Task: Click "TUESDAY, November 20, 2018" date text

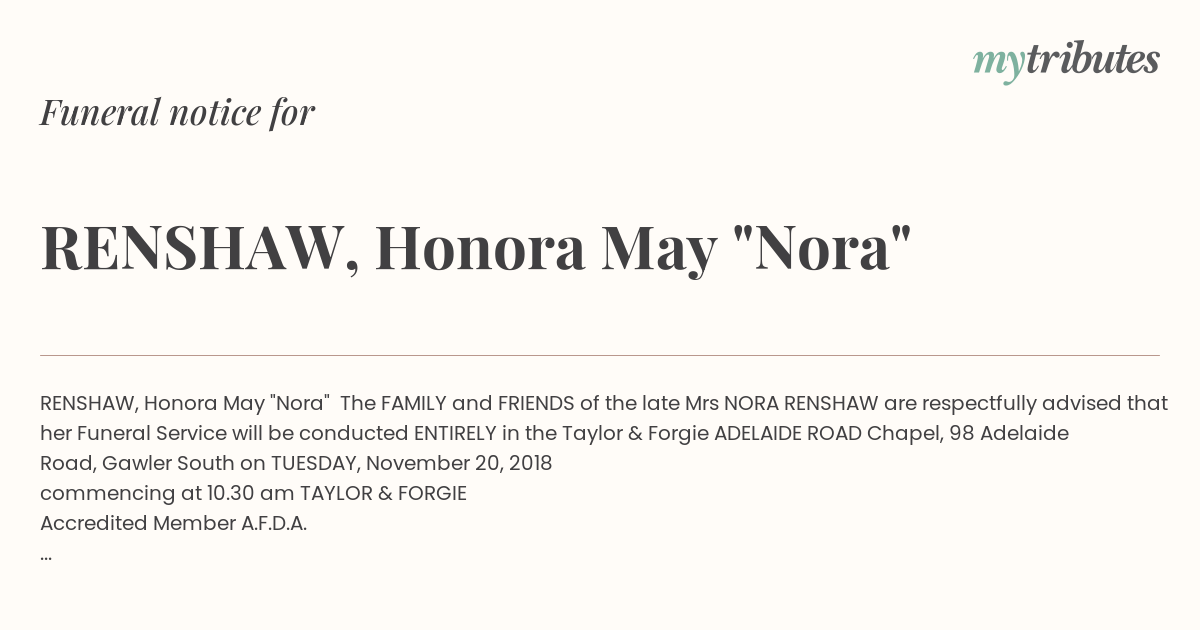Action: tap(411, 463)
